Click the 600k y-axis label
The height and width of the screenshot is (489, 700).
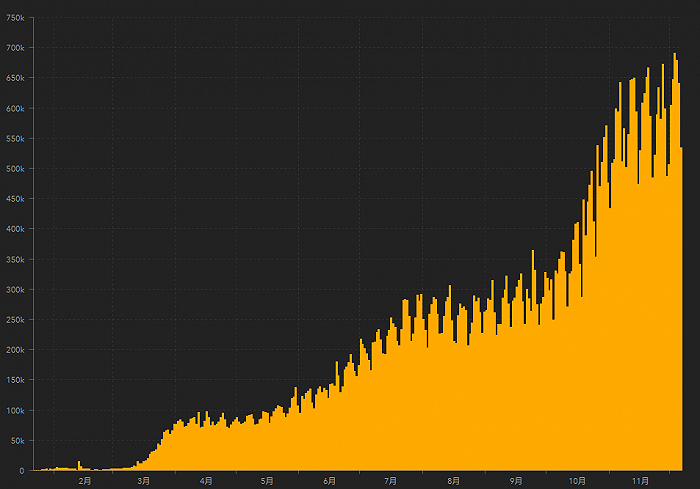pos(15,109)
